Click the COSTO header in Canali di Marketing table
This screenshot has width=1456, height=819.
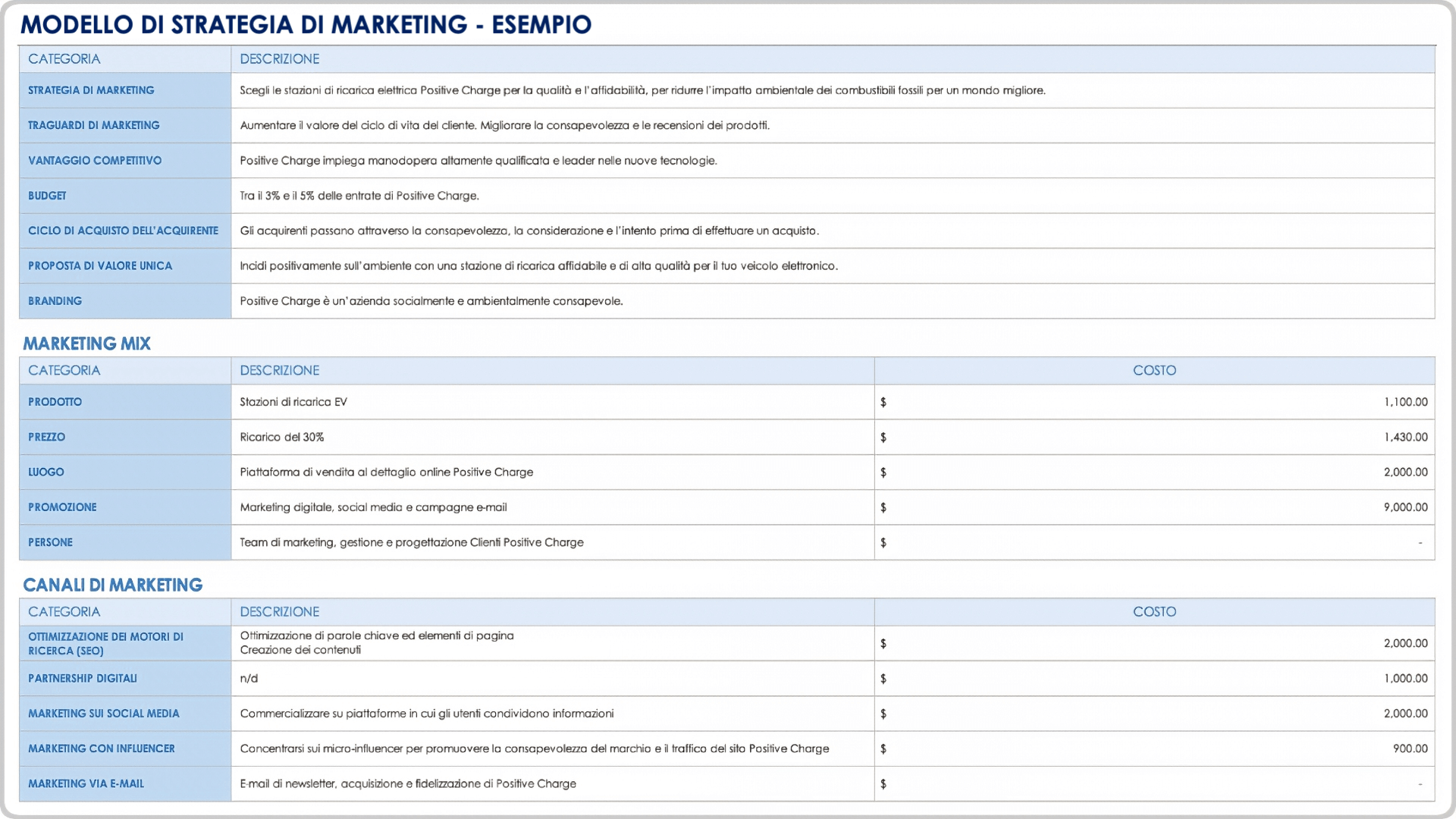(1154, 612)
